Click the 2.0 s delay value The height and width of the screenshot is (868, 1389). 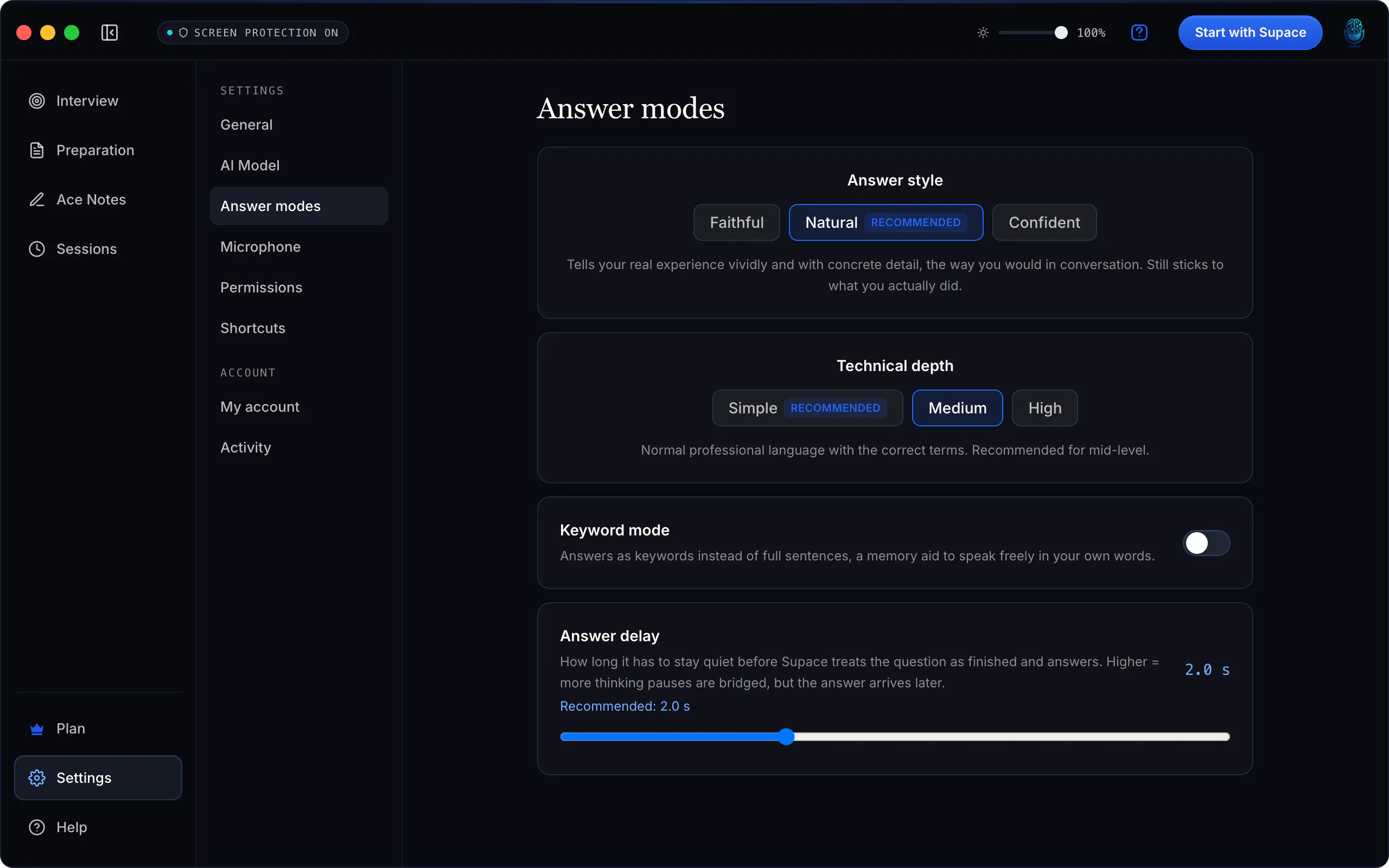tap(1207, 670)
